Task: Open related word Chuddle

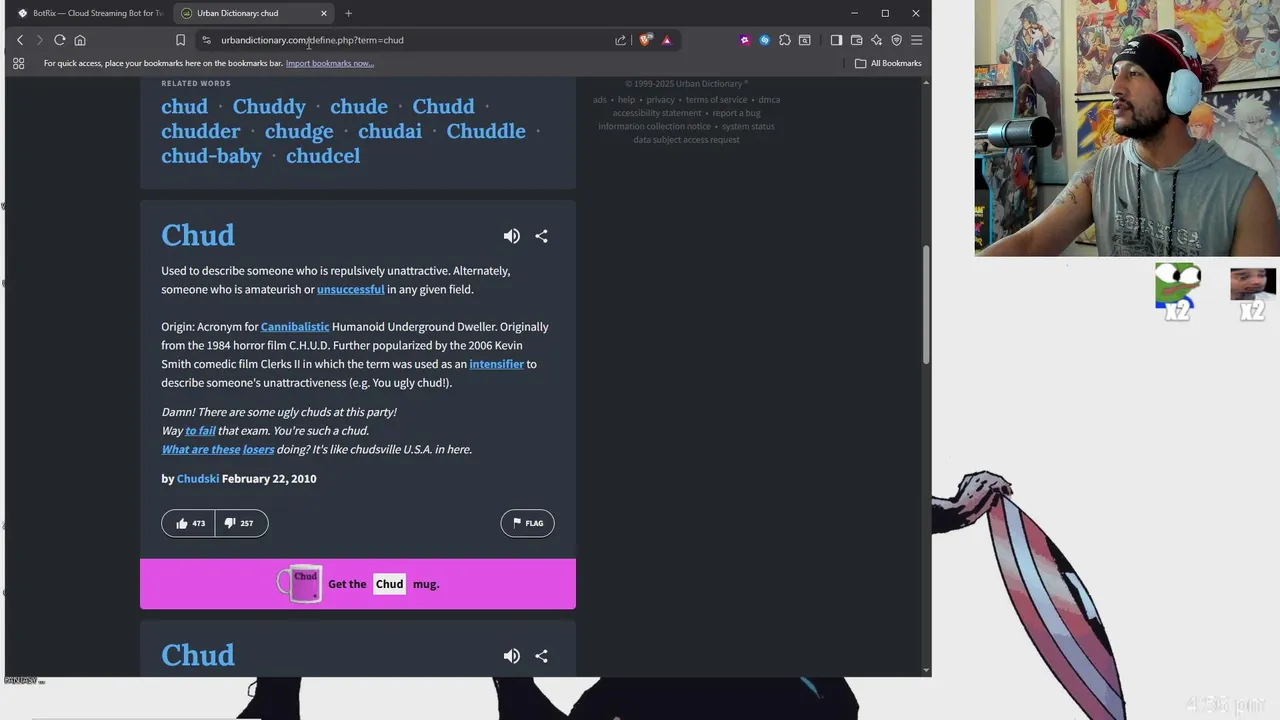Action: tap(486, 131)
